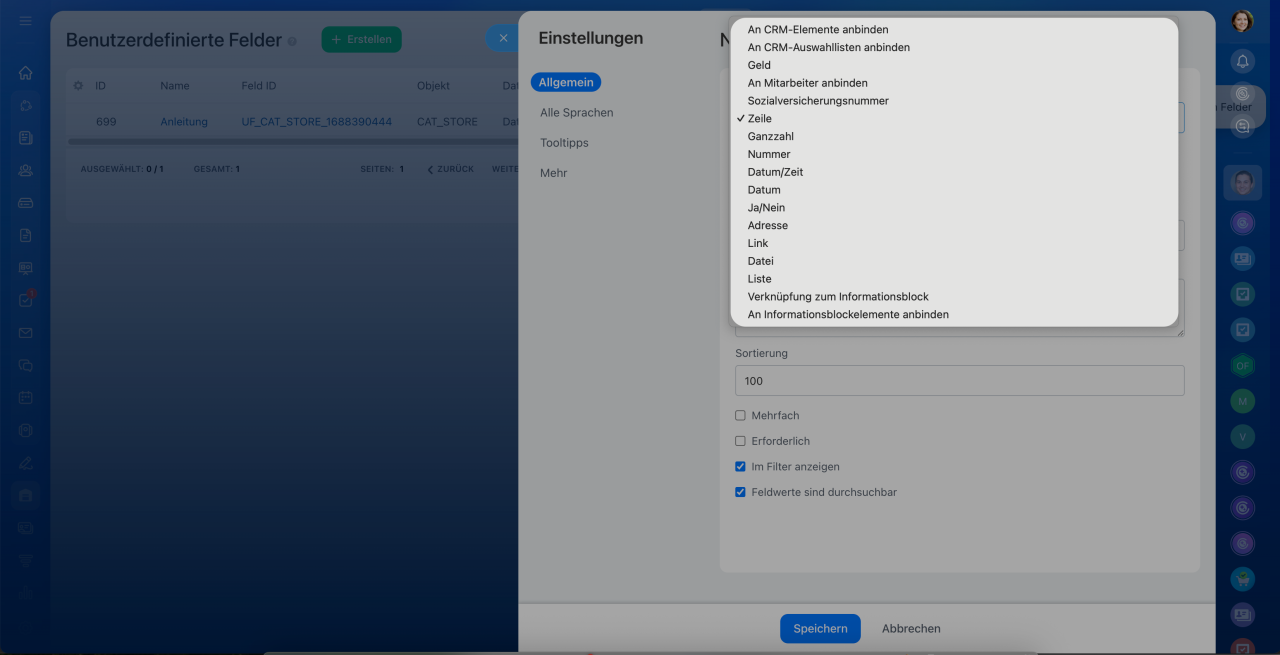The height and width of the screenshot is (655, 1280).
Task: Click the Objekt column header
Action: (x=433, y=86)
